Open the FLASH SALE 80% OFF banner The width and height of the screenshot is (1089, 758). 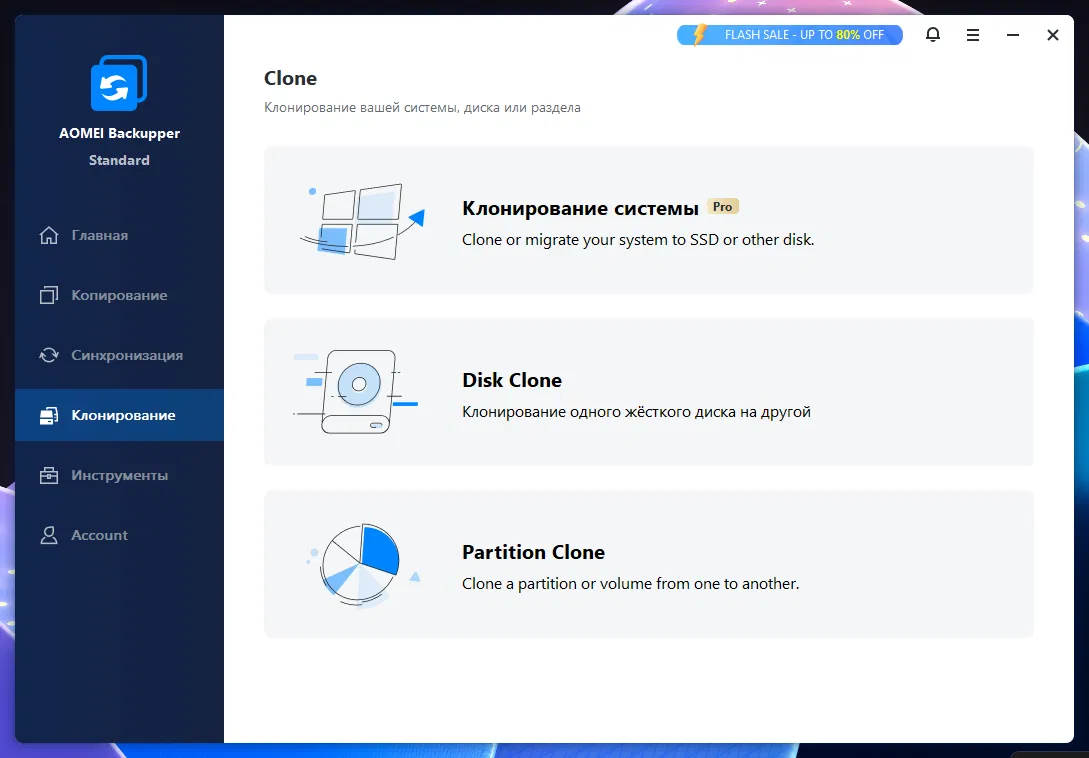pyautogui.click(x=790, y=35)
